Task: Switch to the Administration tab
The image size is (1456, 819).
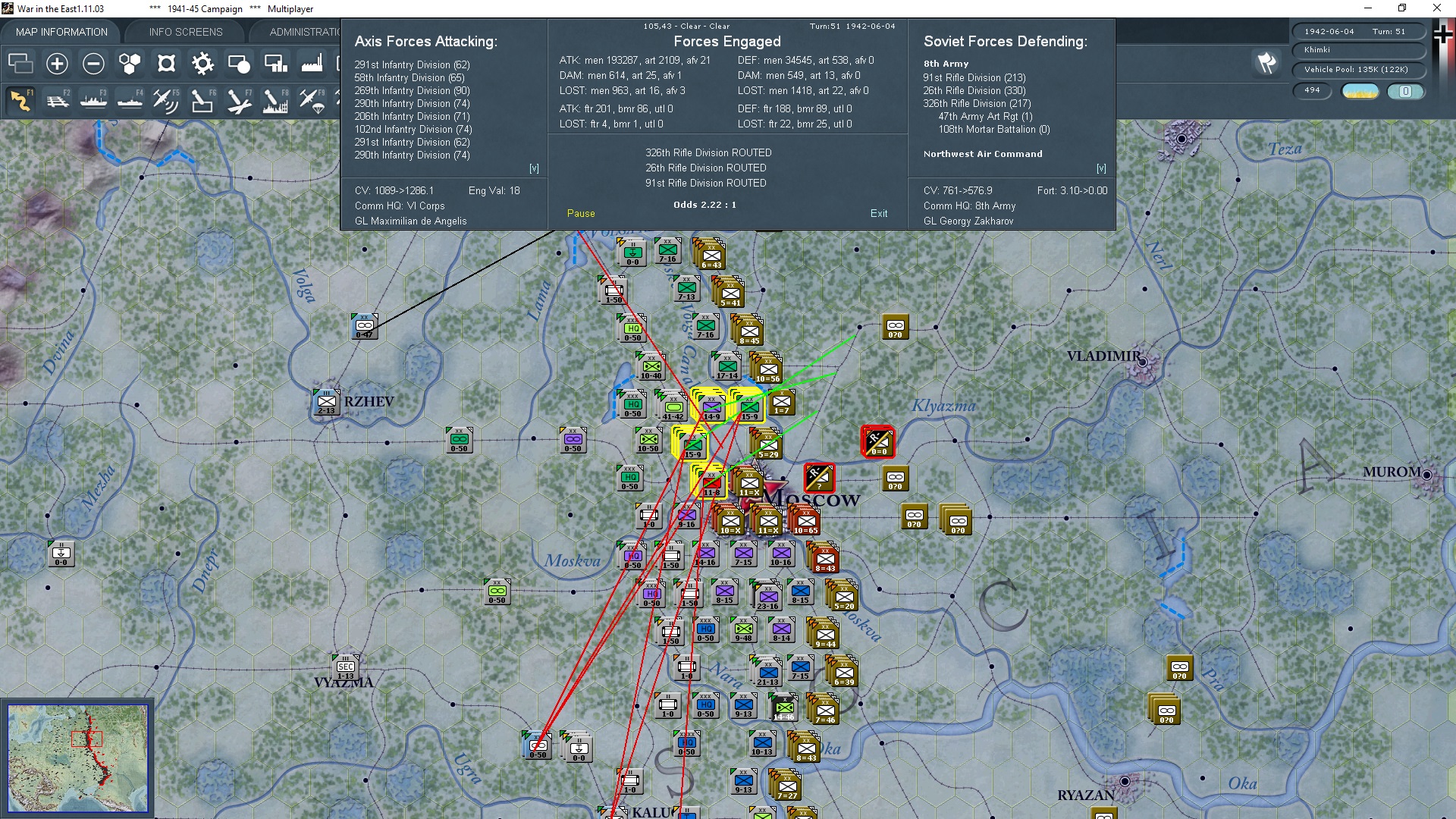Action: click(x=305, y=32)
